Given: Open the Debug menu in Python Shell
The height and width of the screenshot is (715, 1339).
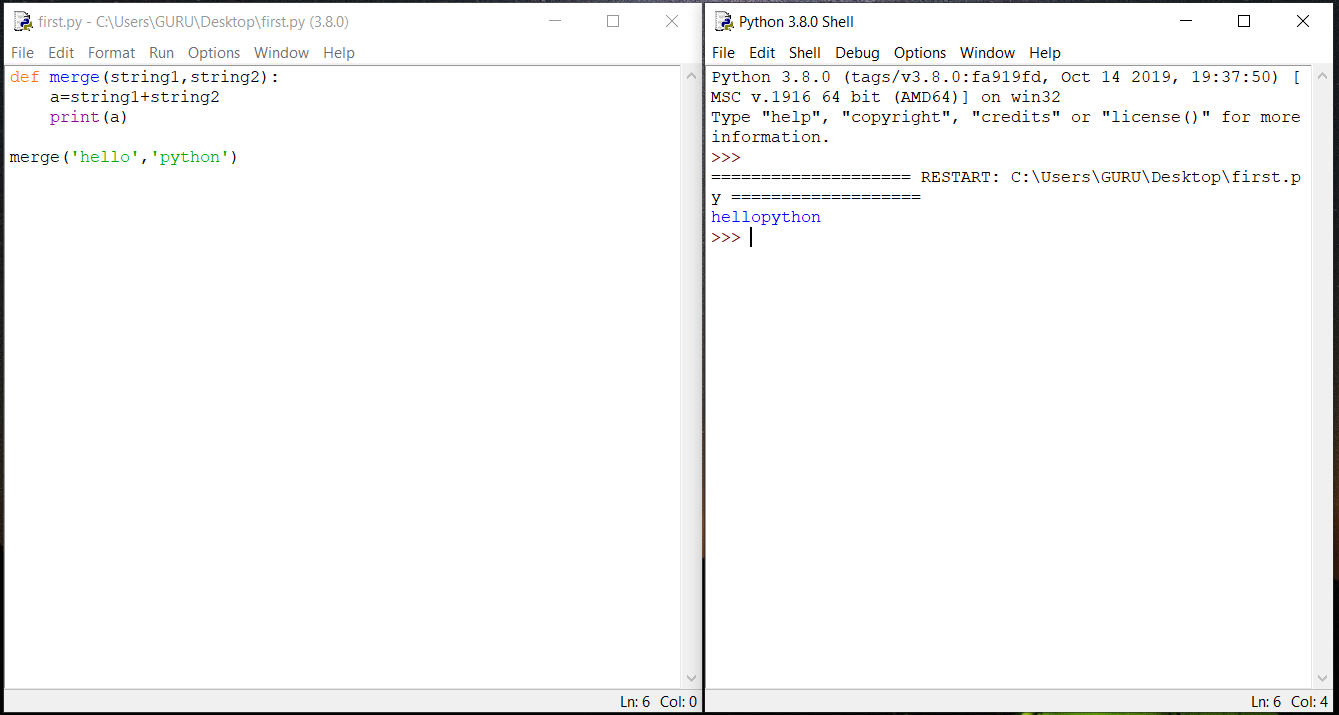Looking at the screenshot, I should coord(857,52).
